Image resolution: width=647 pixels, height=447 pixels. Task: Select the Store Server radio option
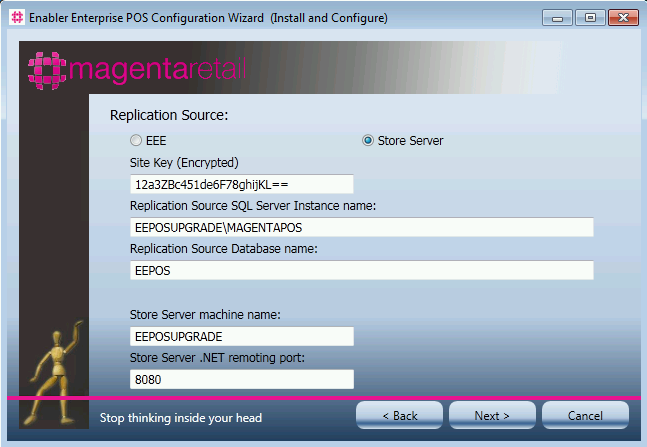[x=368, y=141]
